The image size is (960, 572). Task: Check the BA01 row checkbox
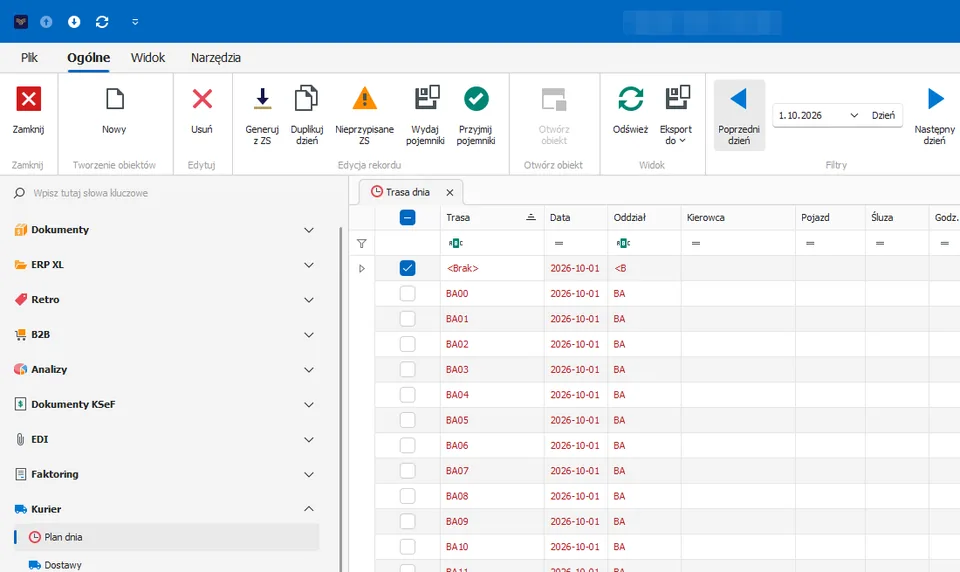[407, 318]
